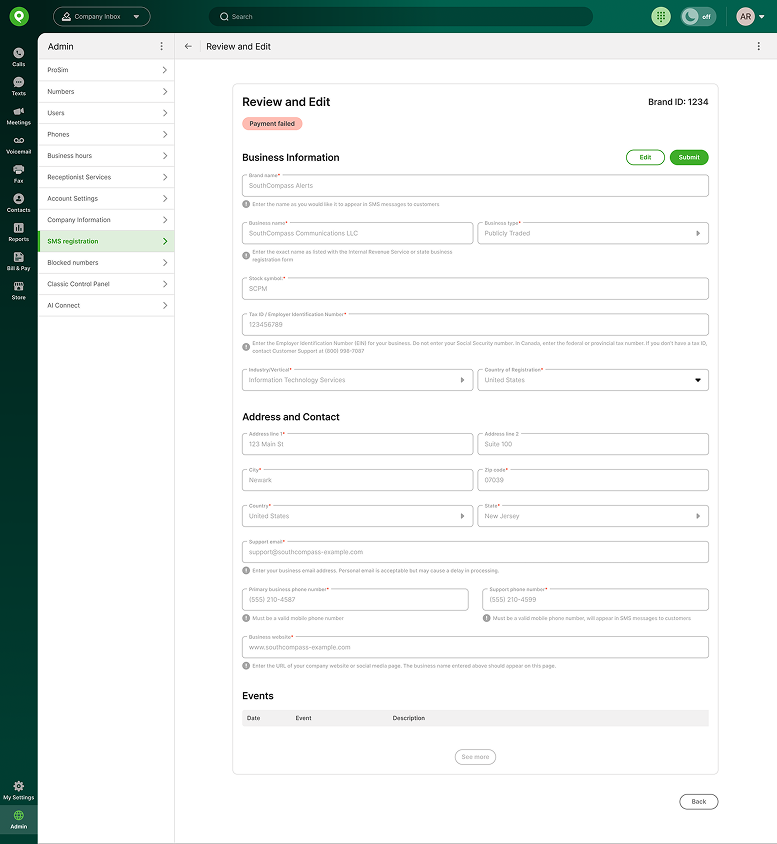This screenshot has width=777, height=844.
Task: Open the Fax section icon
Action: point(18,173)
